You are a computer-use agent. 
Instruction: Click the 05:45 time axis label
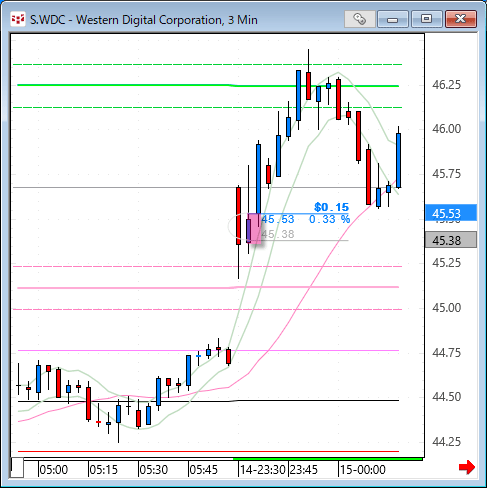[204, 470]
